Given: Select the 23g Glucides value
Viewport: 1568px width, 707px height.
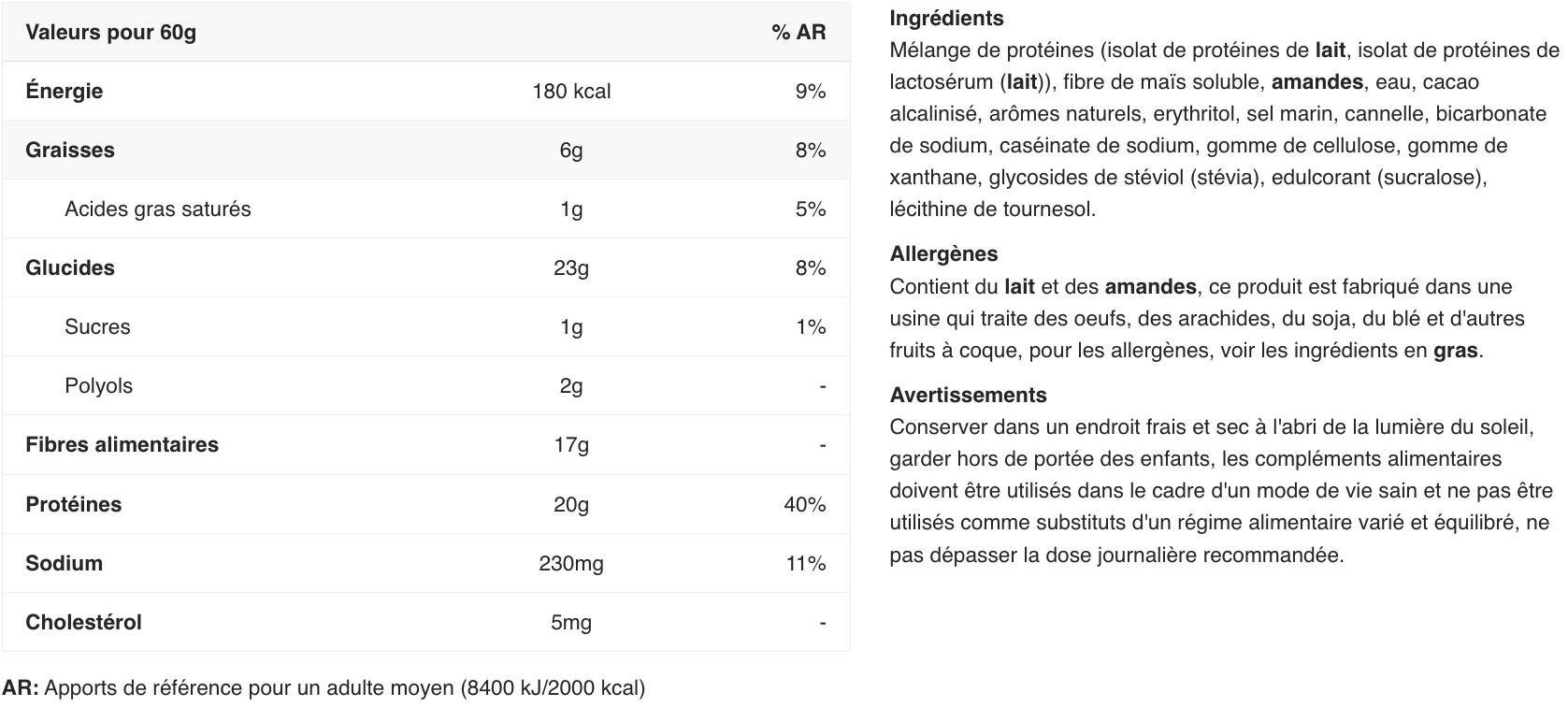Looking at the screenshot, I should coord(571,268).
